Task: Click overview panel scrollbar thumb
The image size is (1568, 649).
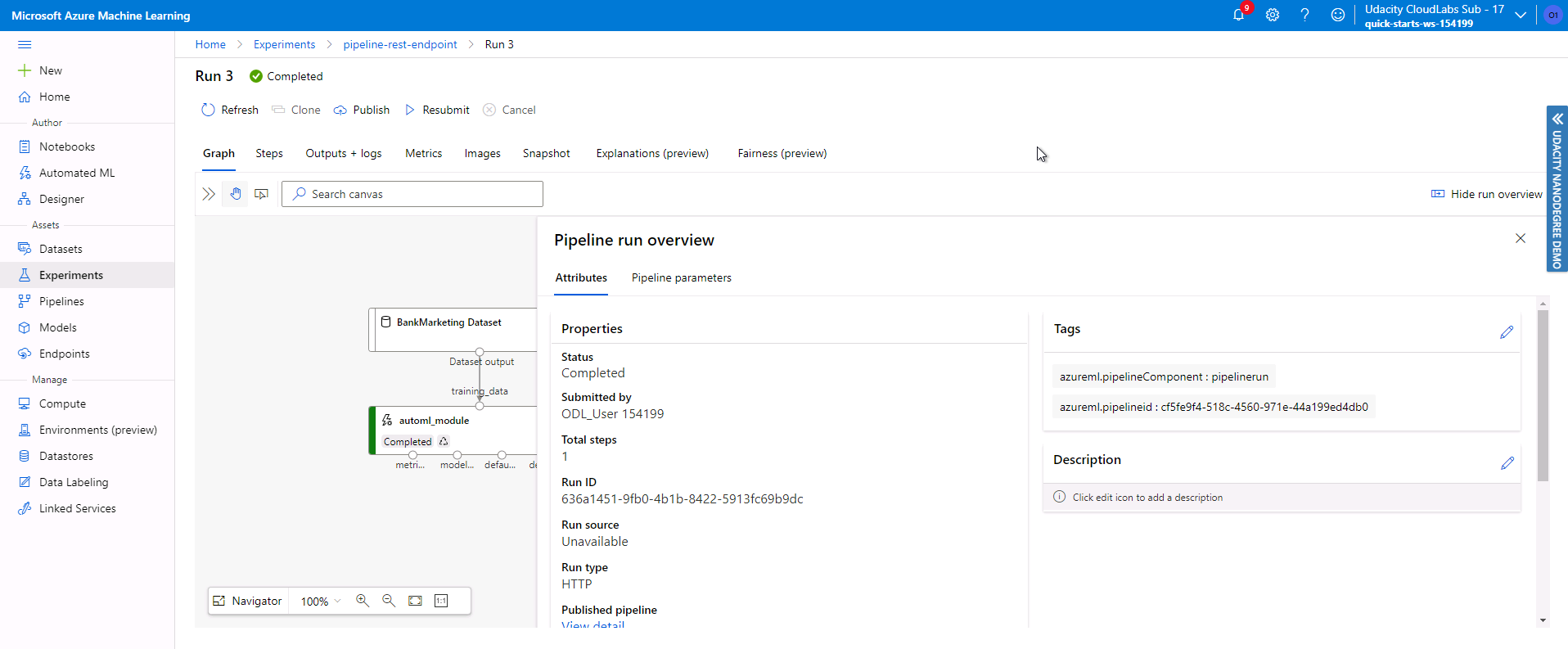Action: pos(1543,395)
